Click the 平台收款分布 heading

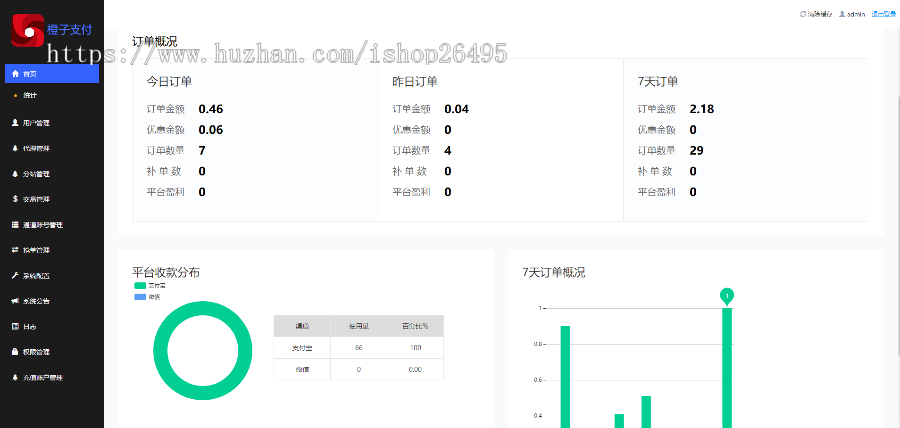(x=166, y=273)
